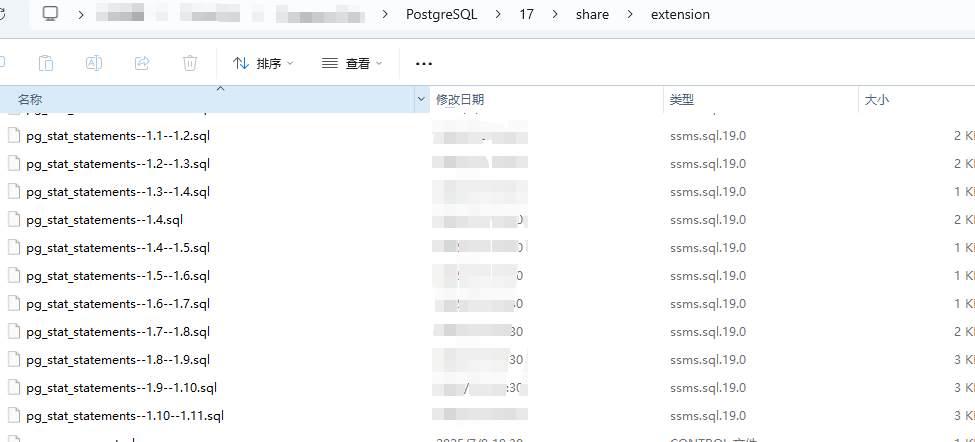Click file icon of pg_stat_statements--1.9--1.10.sql
975x442 pixels.
[x=14, y=387]
